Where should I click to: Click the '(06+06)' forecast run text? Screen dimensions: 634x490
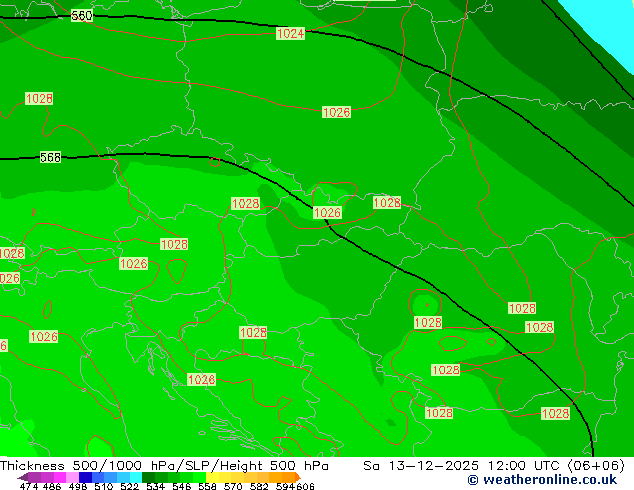point(596,466)
